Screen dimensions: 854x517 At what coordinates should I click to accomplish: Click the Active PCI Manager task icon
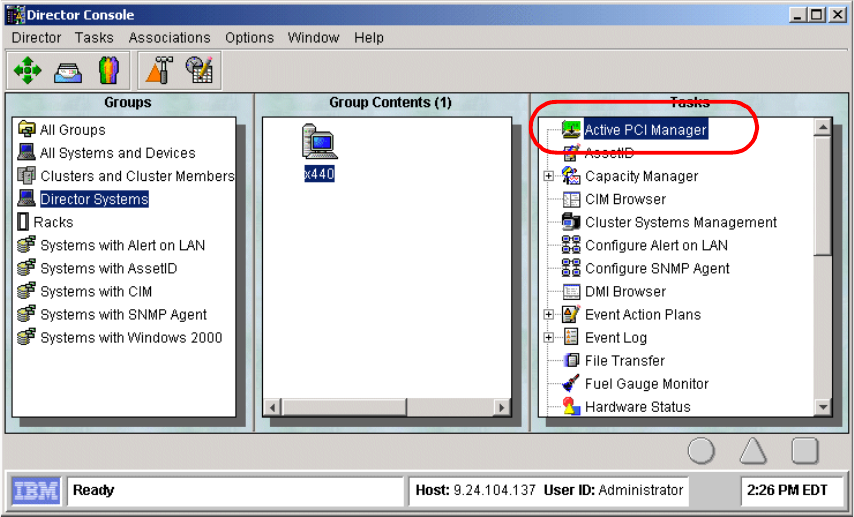pos(571,130)
